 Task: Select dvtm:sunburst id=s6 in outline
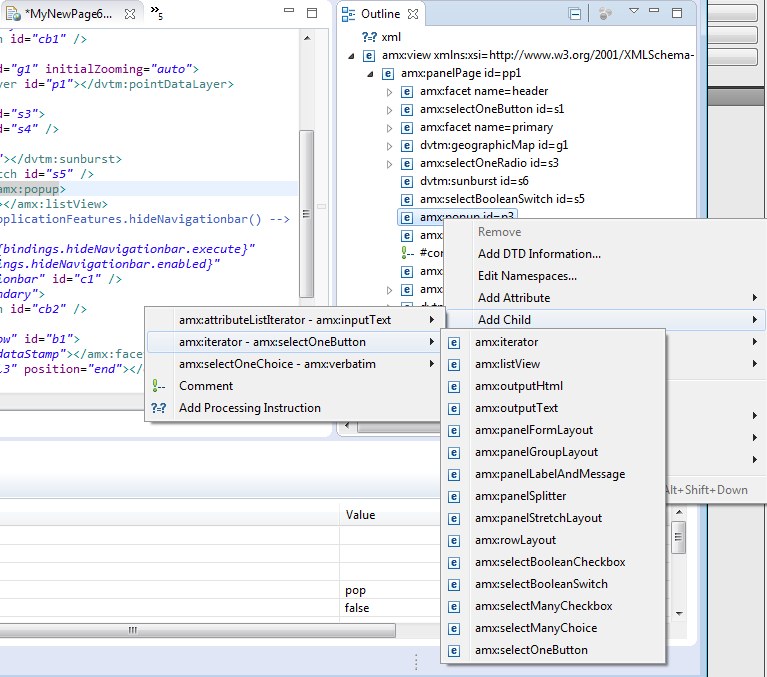(x=474, y=181)
